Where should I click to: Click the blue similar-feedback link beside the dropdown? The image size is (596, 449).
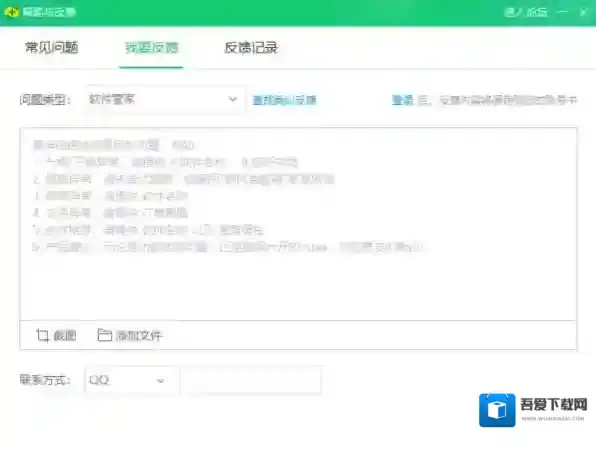coord(284,100)
